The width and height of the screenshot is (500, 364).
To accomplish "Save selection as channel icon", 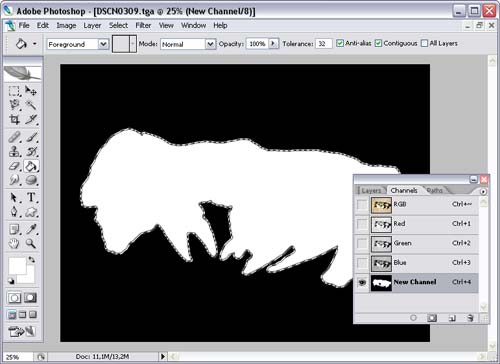I will 432,318.
